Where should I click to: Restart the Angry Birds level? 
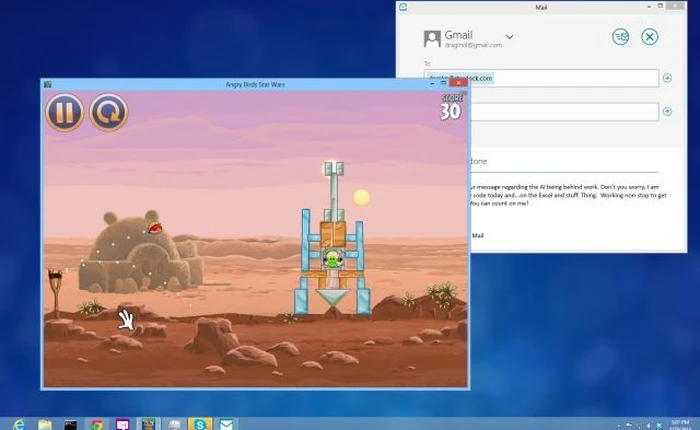tap(108, 112)
